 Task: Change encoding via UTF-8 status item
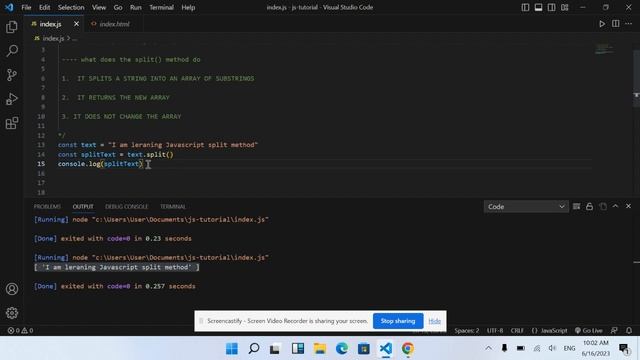click(x=495, y=331)
